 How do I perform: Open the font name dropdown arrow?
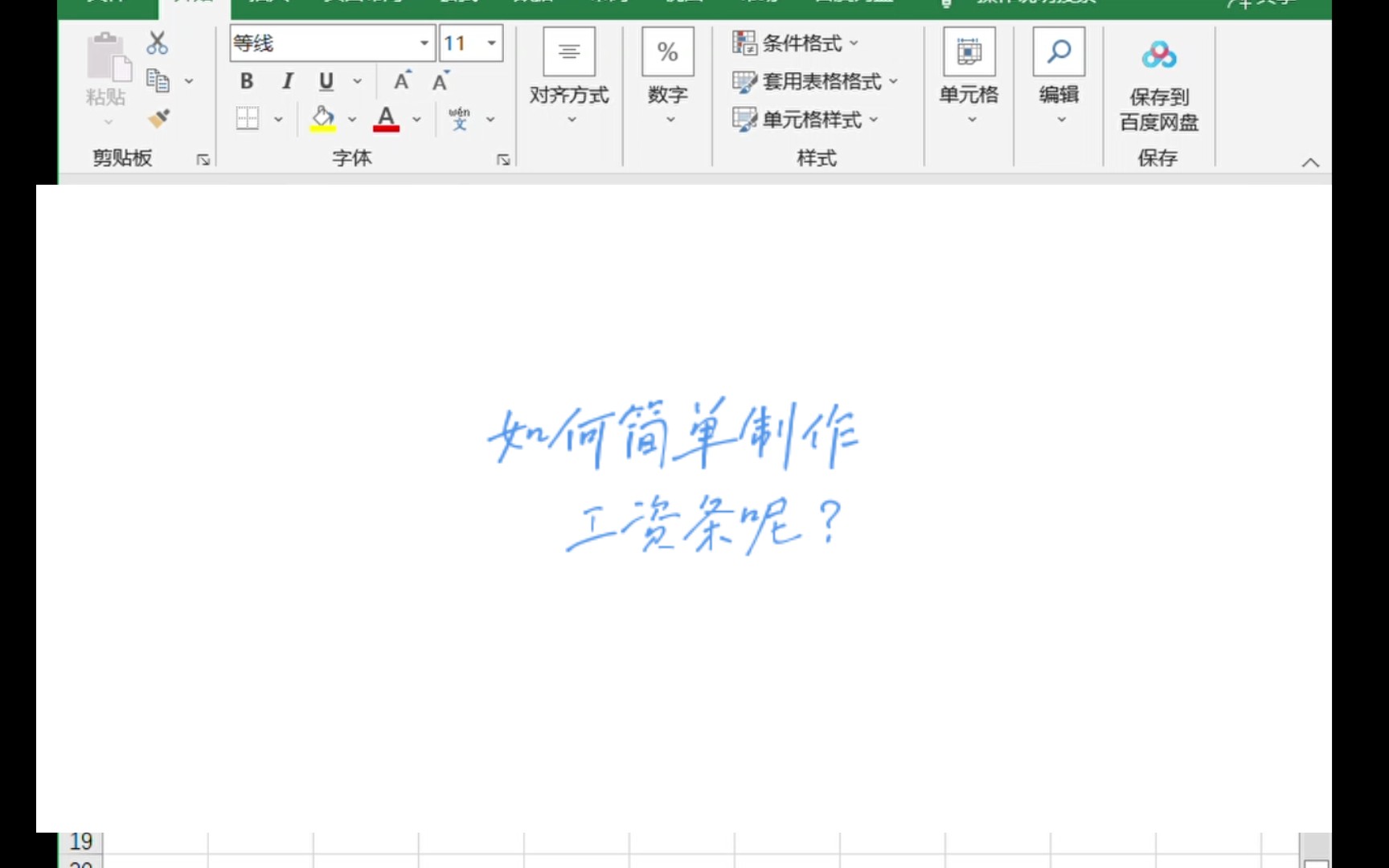tap(424, 43)
